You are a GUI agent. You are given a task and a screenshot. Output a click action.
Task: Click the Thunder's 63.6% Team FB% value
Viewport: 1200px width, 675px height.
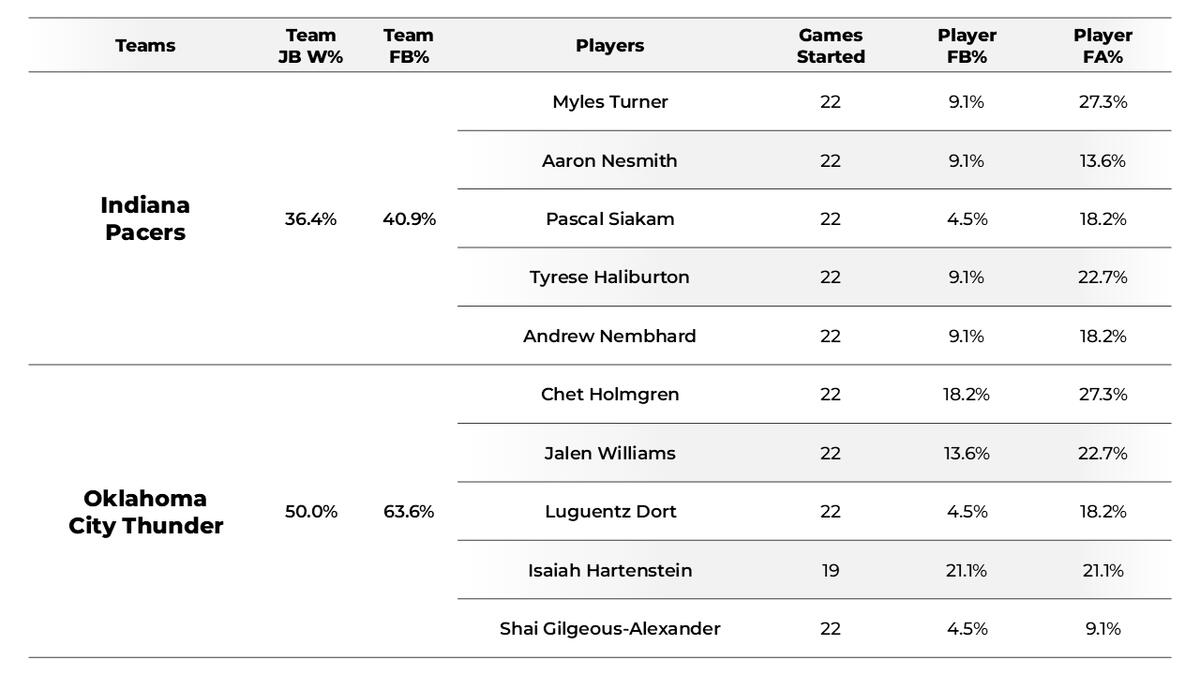tap(408, 512)
